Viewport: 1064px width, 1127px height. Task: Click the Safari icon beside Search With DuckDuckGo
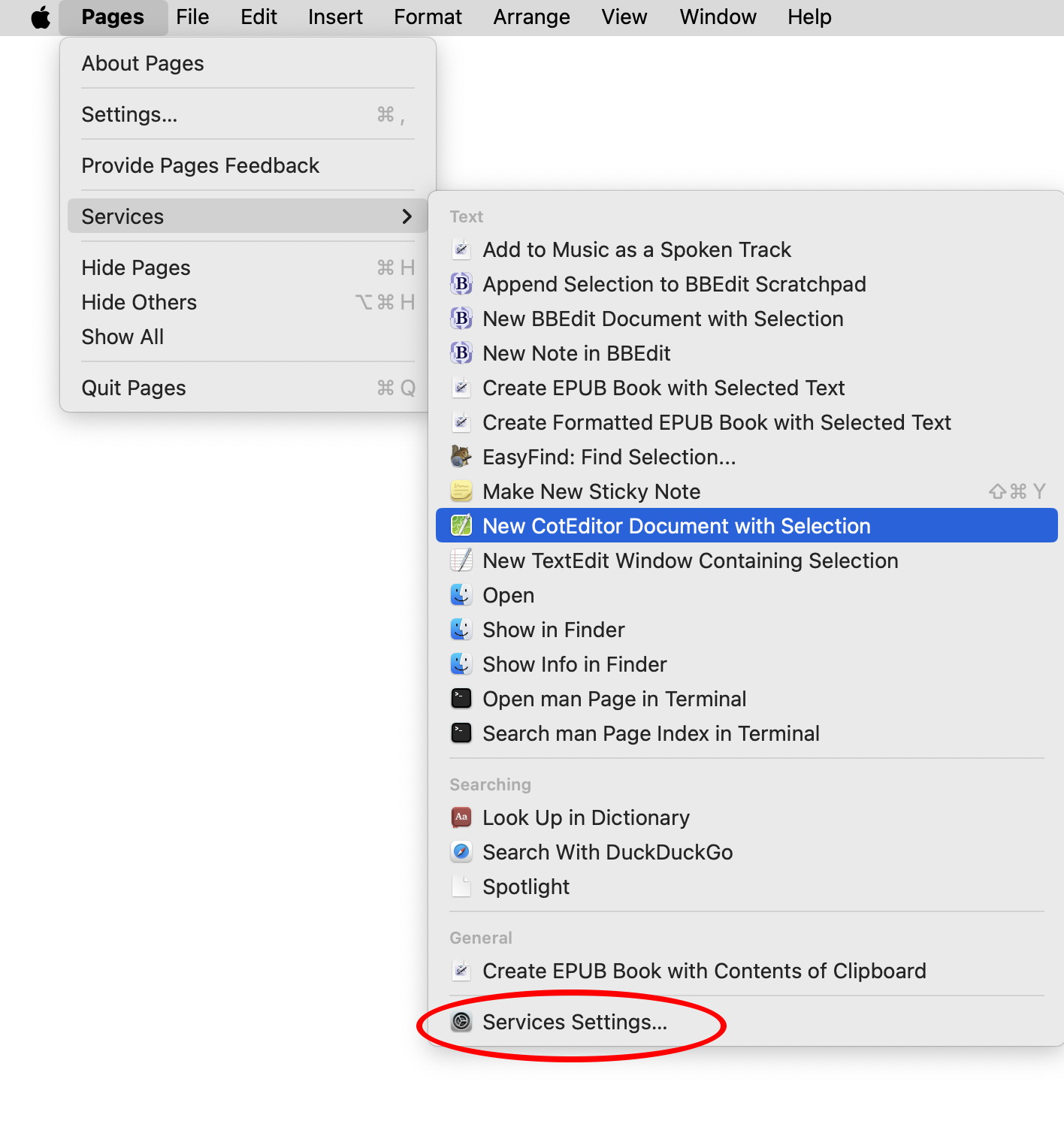click(461, 852)
